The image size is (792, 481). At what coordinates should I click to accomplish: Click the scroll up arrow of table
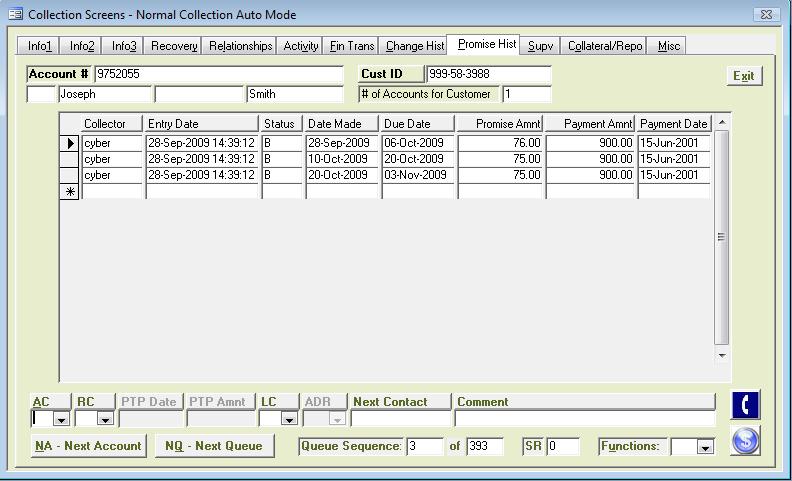click(722, 122)
